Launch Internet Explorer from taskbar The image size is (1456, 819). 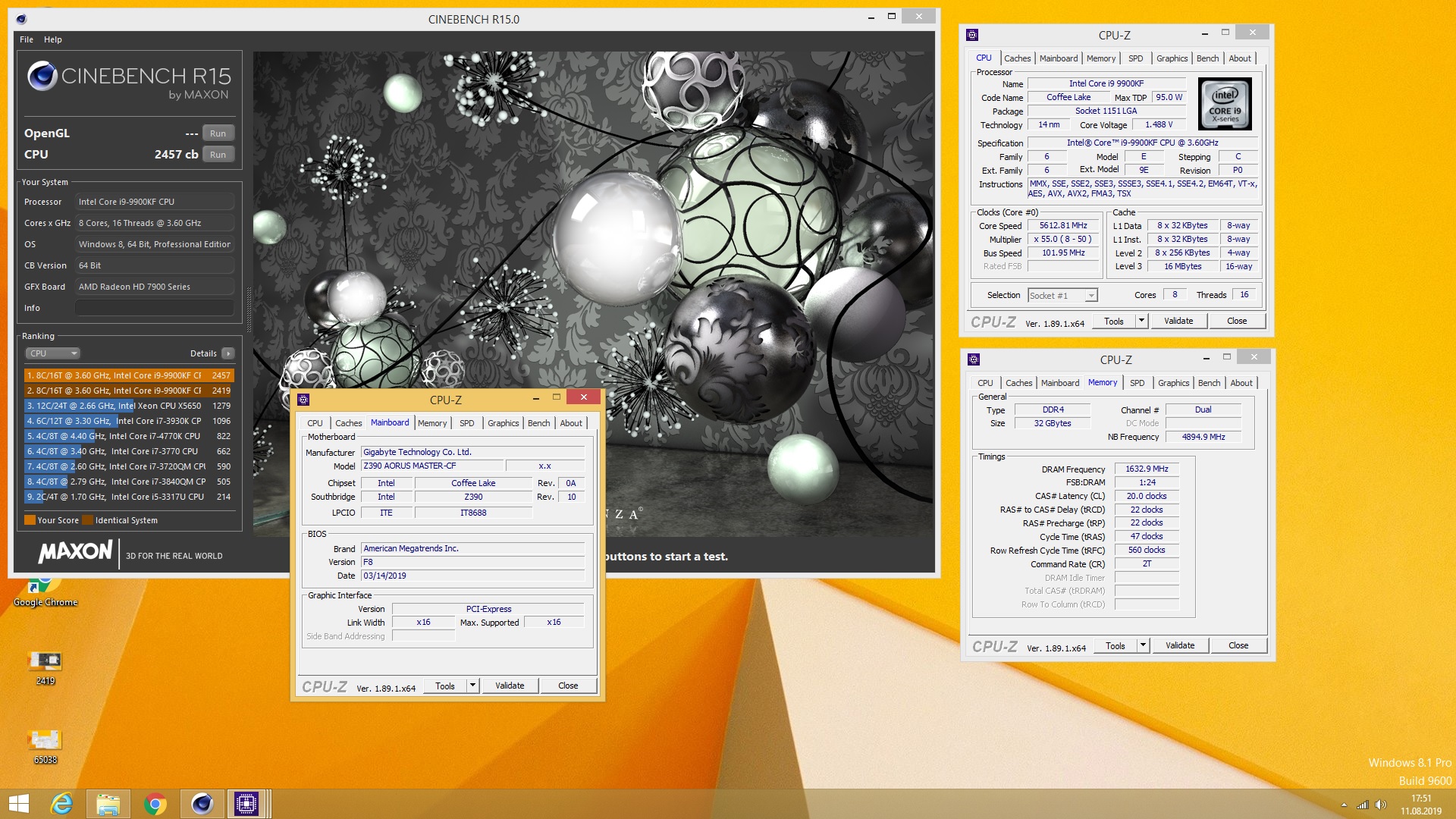pyautogui.click(x=61, y=804)
